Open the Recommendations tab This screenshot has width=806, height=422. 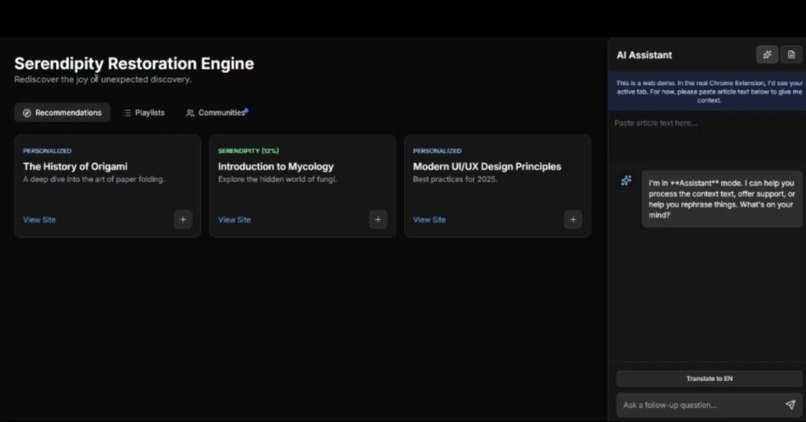(x=62, y=113)
